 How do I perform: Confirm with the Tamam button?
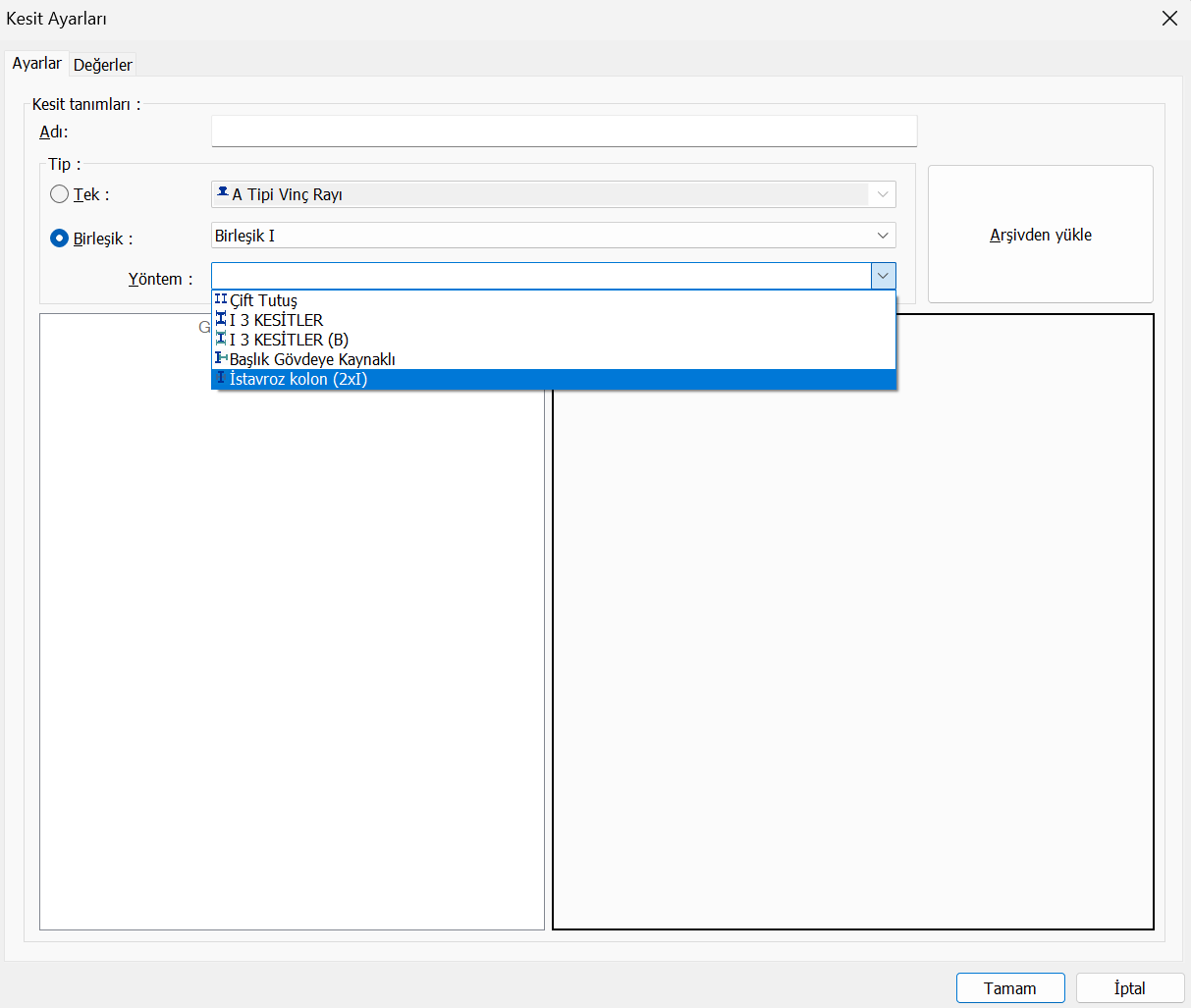point(1009,988)
